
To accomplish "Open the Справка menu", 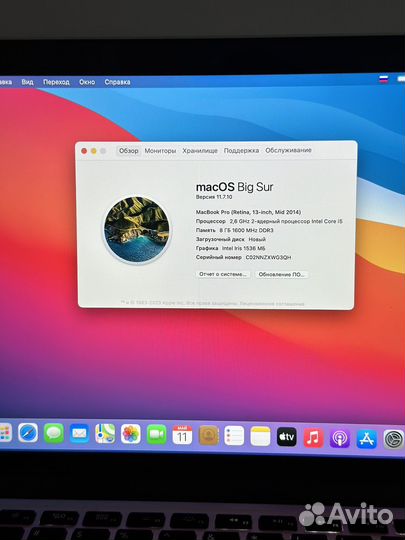I will (117, 82).
